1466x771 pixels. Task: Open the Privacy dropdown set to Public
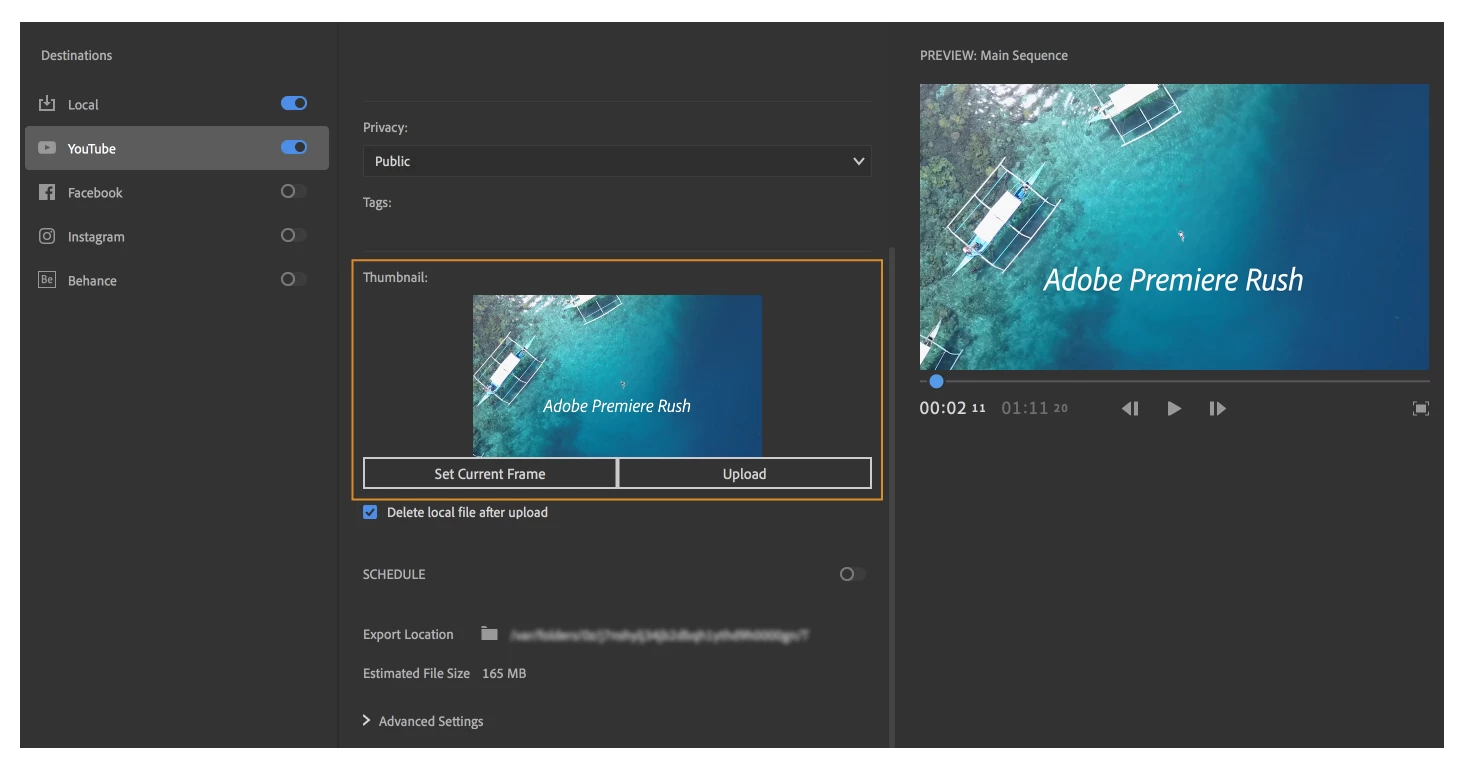(617, 161)
